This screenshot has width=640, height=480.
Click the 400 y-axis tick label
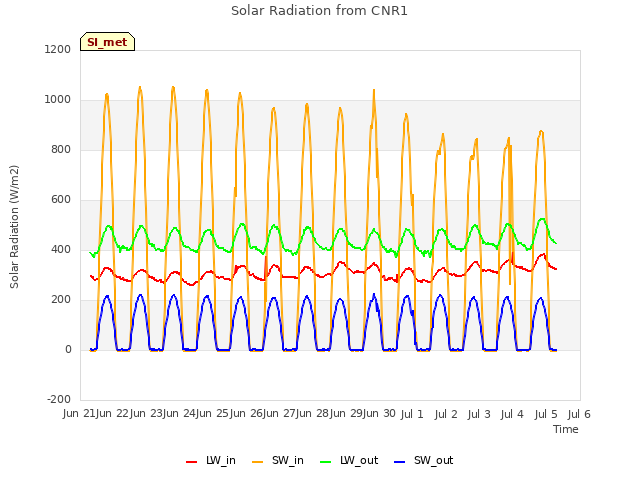[61, 249]
